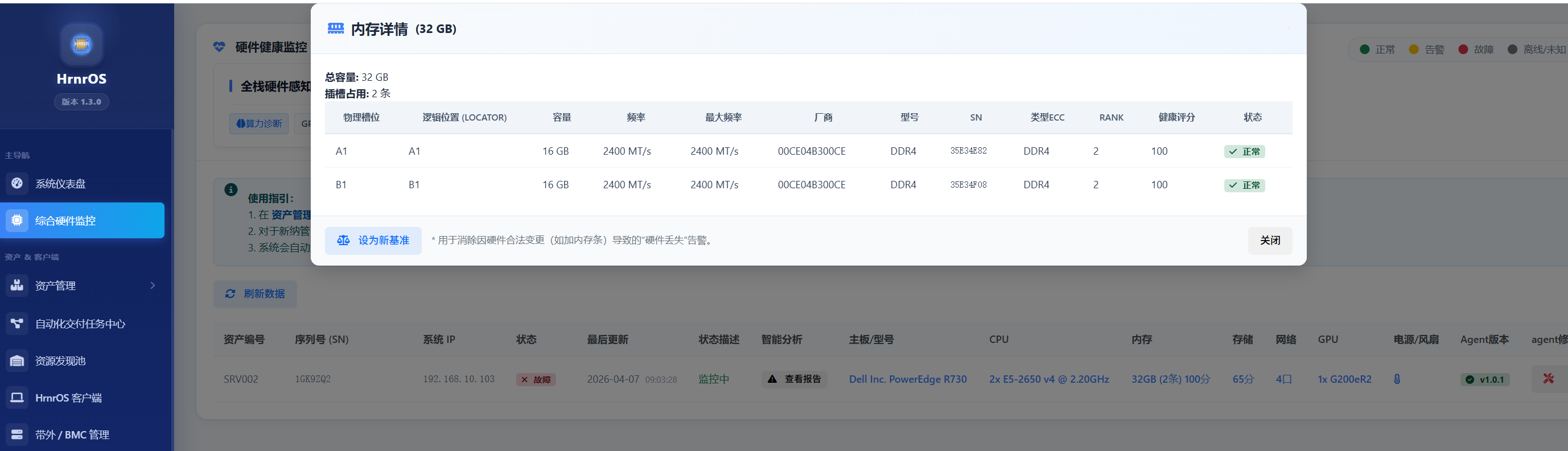Click 查看报告 warning button
This screenshot has height=451, width=1568.
click(794, 379)
